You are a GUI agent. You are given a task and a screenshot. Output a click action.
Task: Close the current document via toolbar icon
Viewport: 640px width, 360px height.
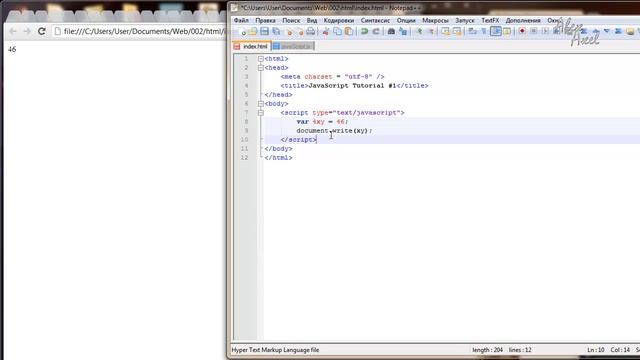[289, 31]
